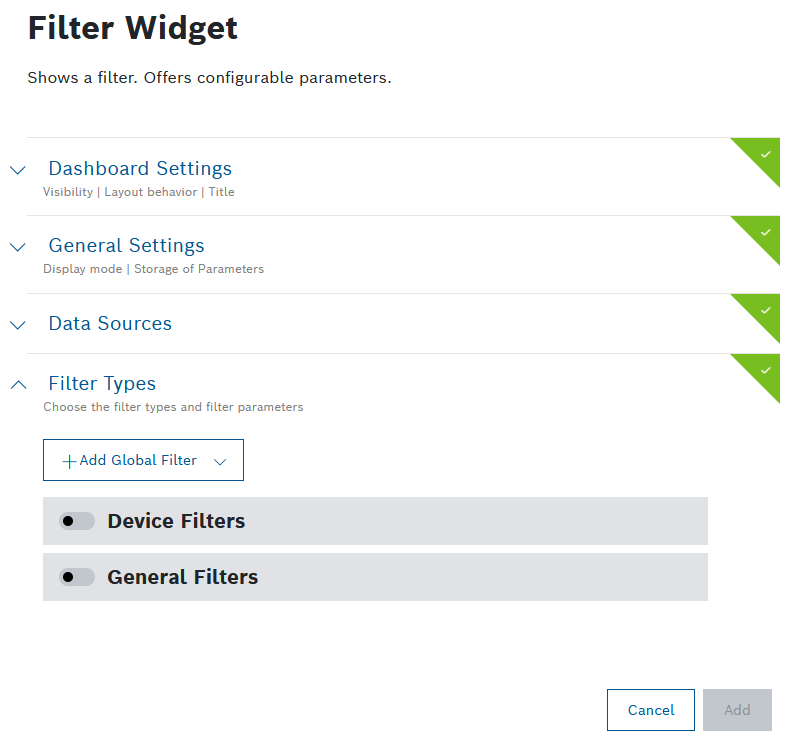Image resolution: width=799 pixels, height=750 pixels.
Task: Expand the Data Sources chevron
Action: click(x=18, y=325)
